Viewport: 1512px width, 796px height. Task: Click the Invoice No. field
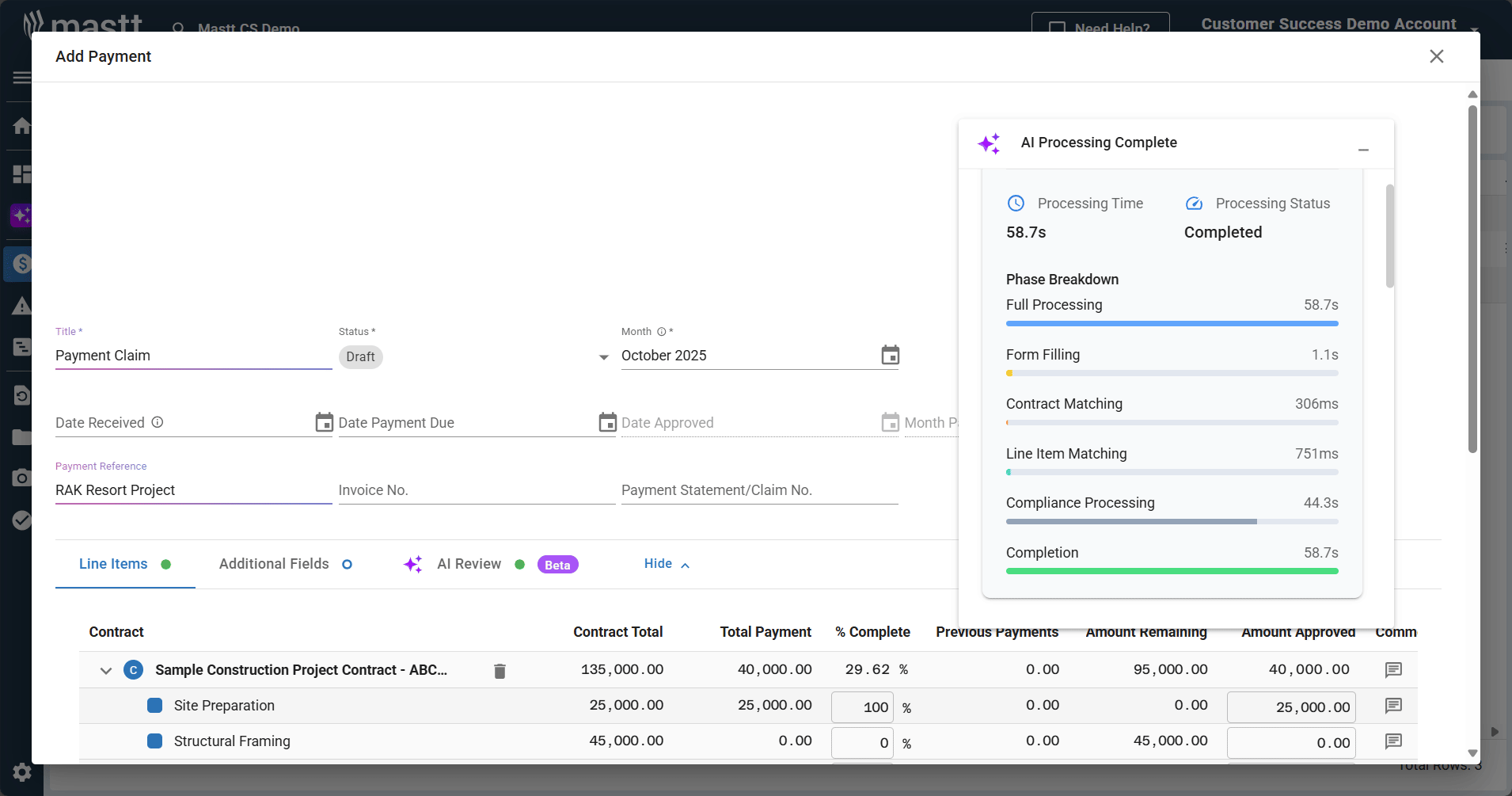[476, 490]
